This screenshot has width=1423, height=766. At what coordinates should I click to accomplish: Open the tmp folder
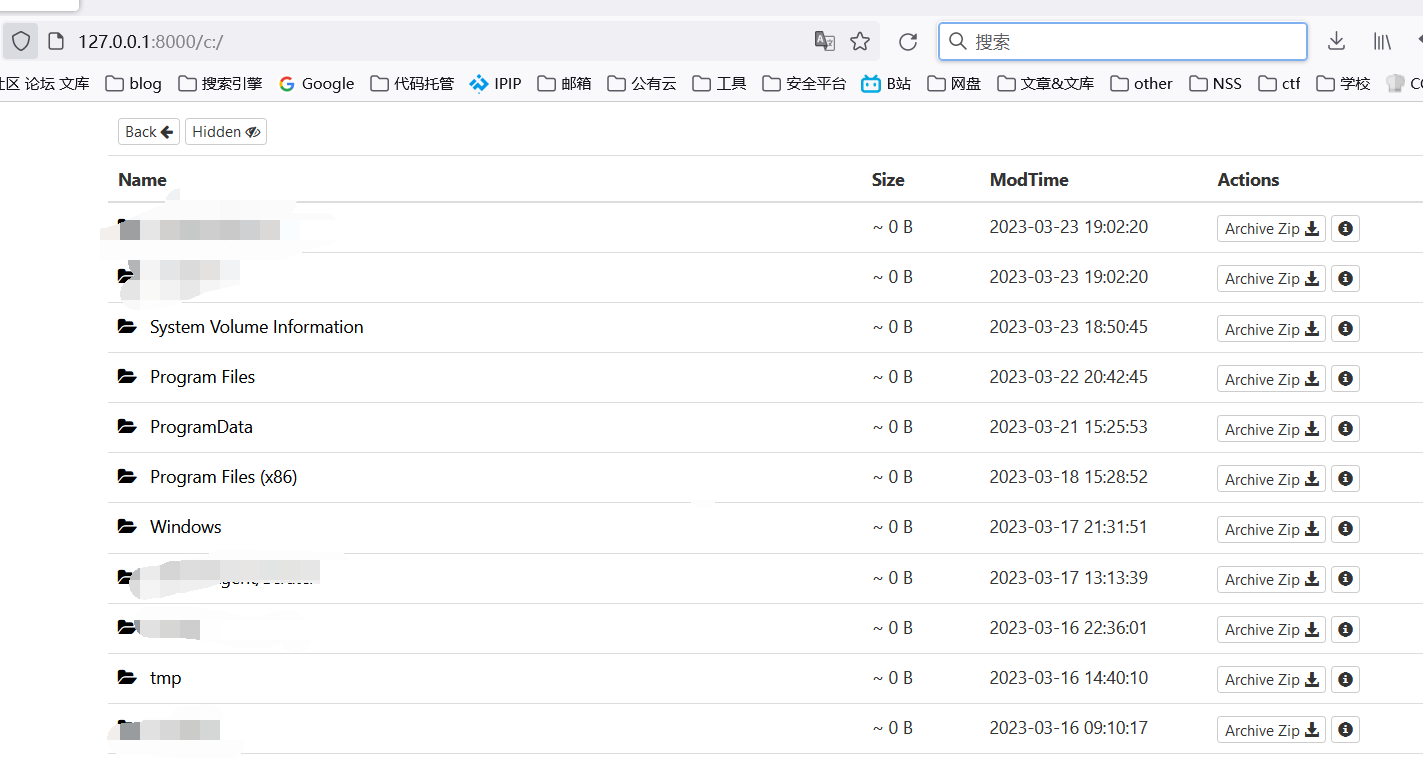pos(166,678)
